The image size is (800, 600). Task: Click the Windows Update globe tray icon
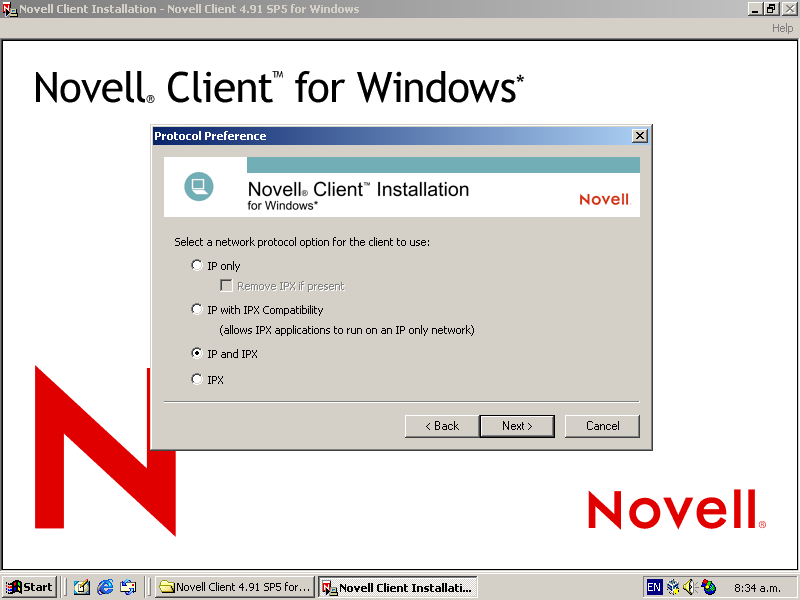pyautogui.click(x=708, y=587)
